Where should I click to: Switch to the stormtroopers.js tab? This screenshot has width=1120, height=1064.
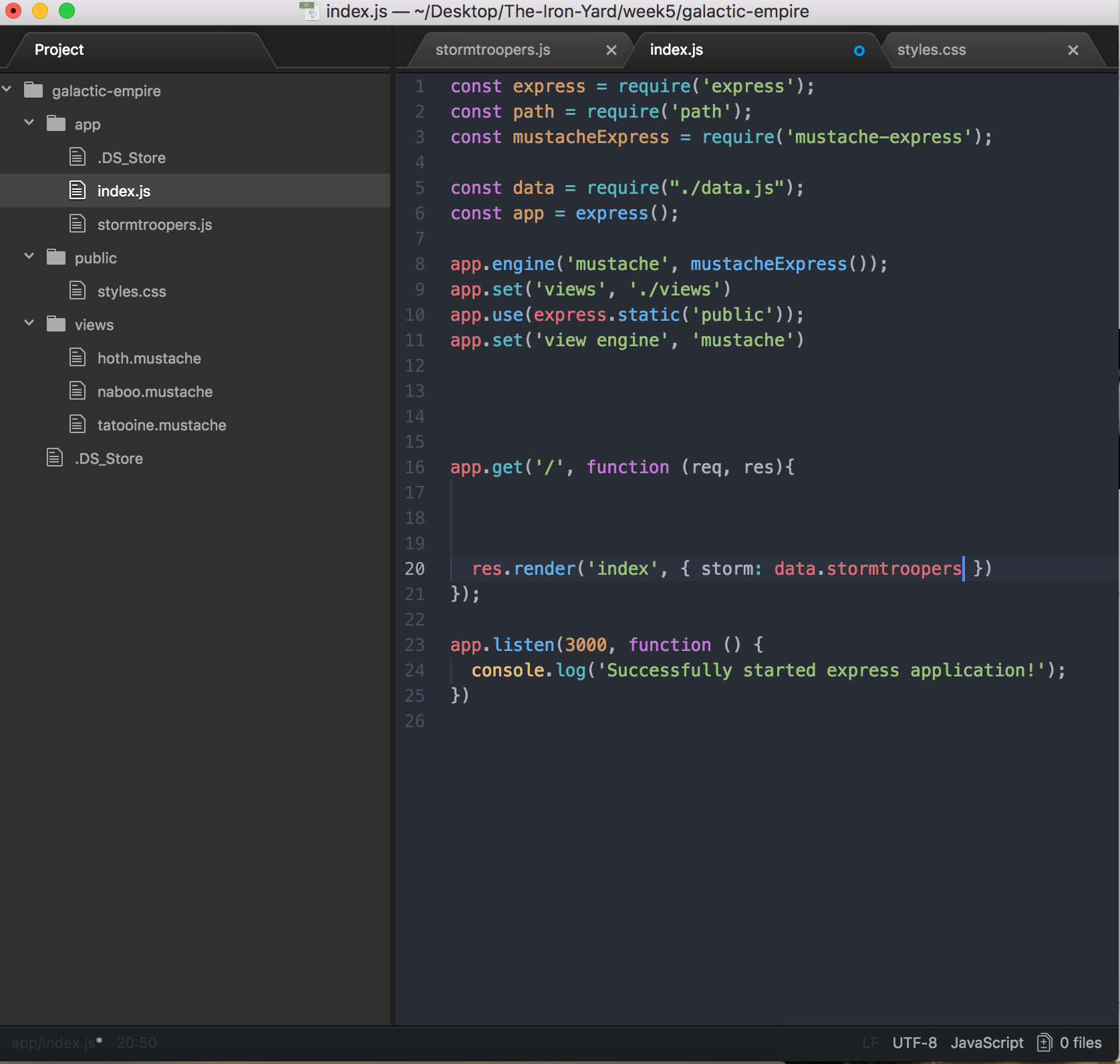pos(493,49)
